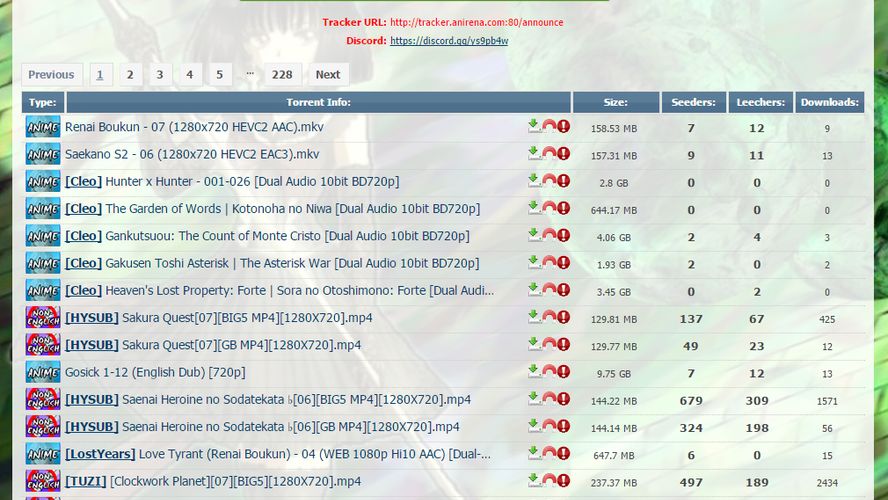Image resolution: width=888 pixels, height=500 pixels.
Task: Click the download icon for Clockwork Planet torrent
Action: tap(535, 480)
